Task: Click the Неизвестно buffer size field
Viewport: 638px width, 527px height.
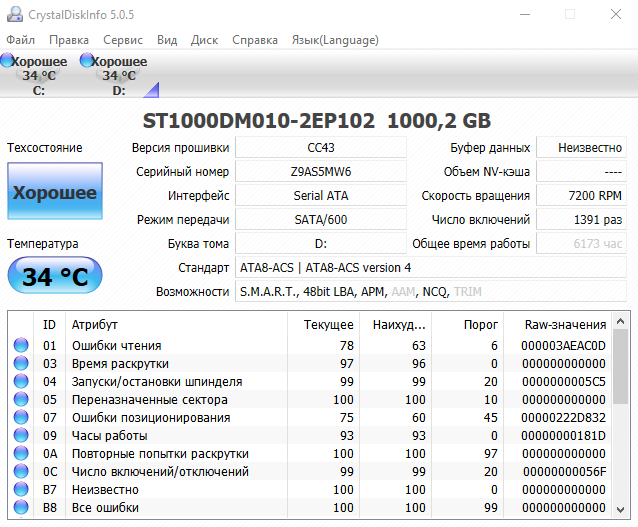Action: click(x=581, y=147)
